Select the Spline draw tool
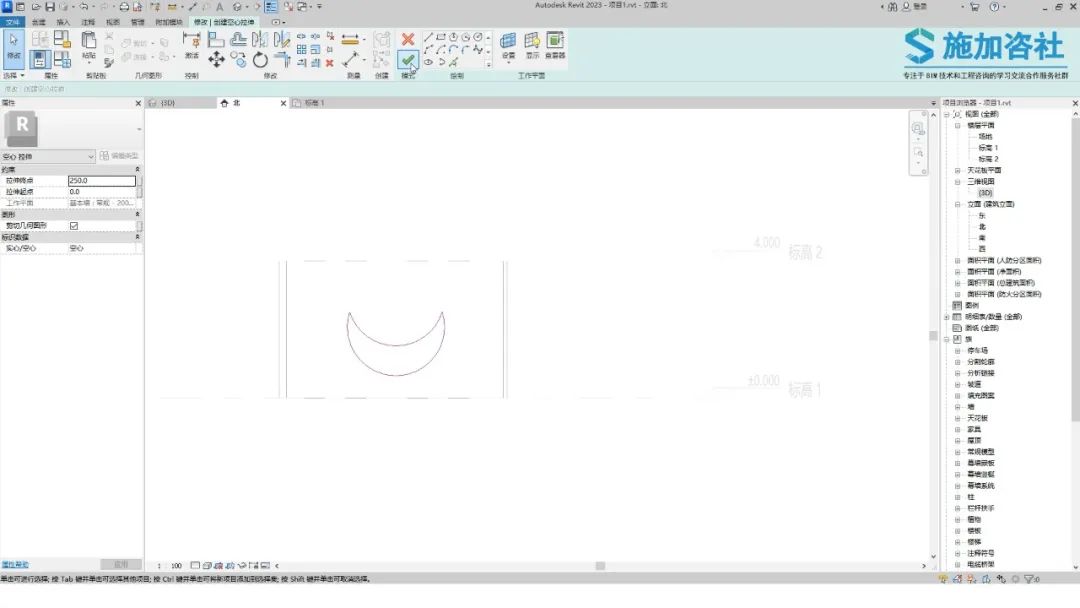1080x608 pixels. (478, 50)
